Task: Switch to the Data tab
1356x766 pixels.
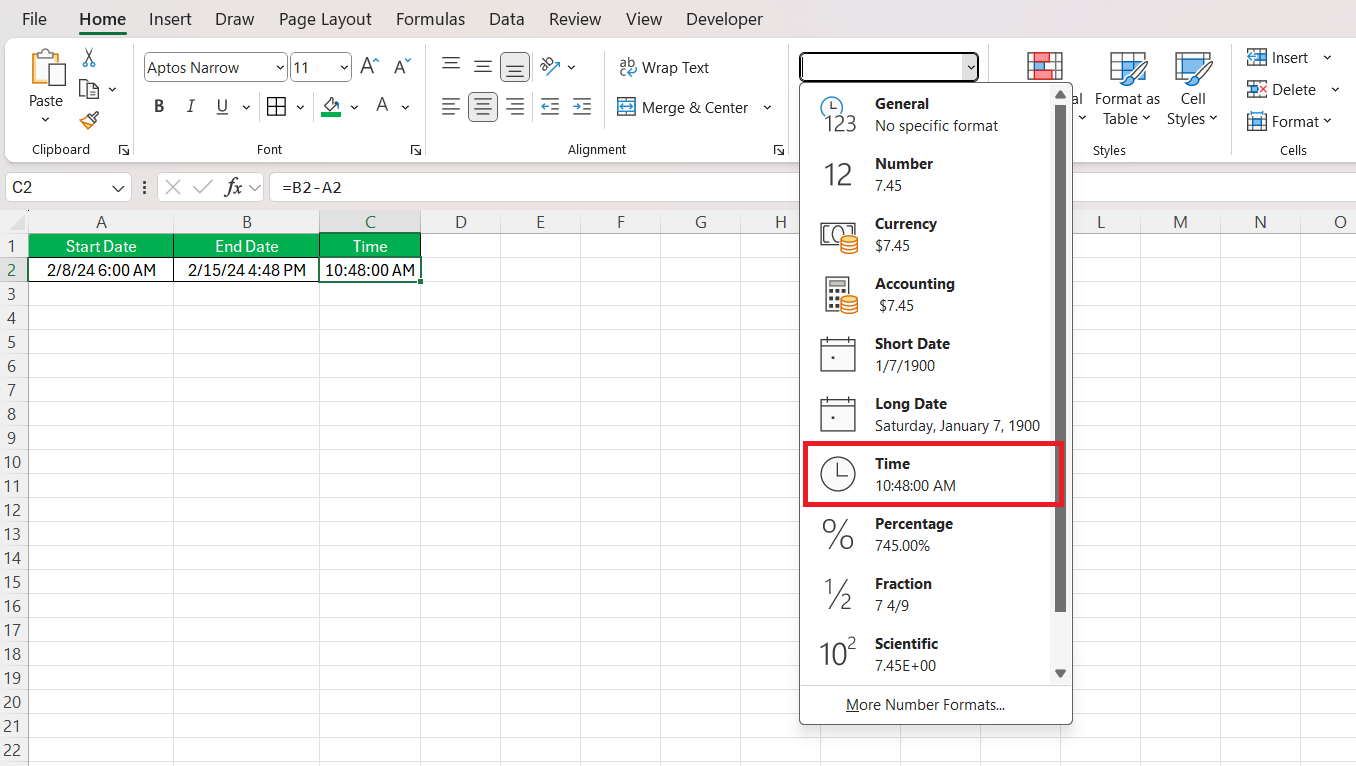Action: (x=507, y=19)
